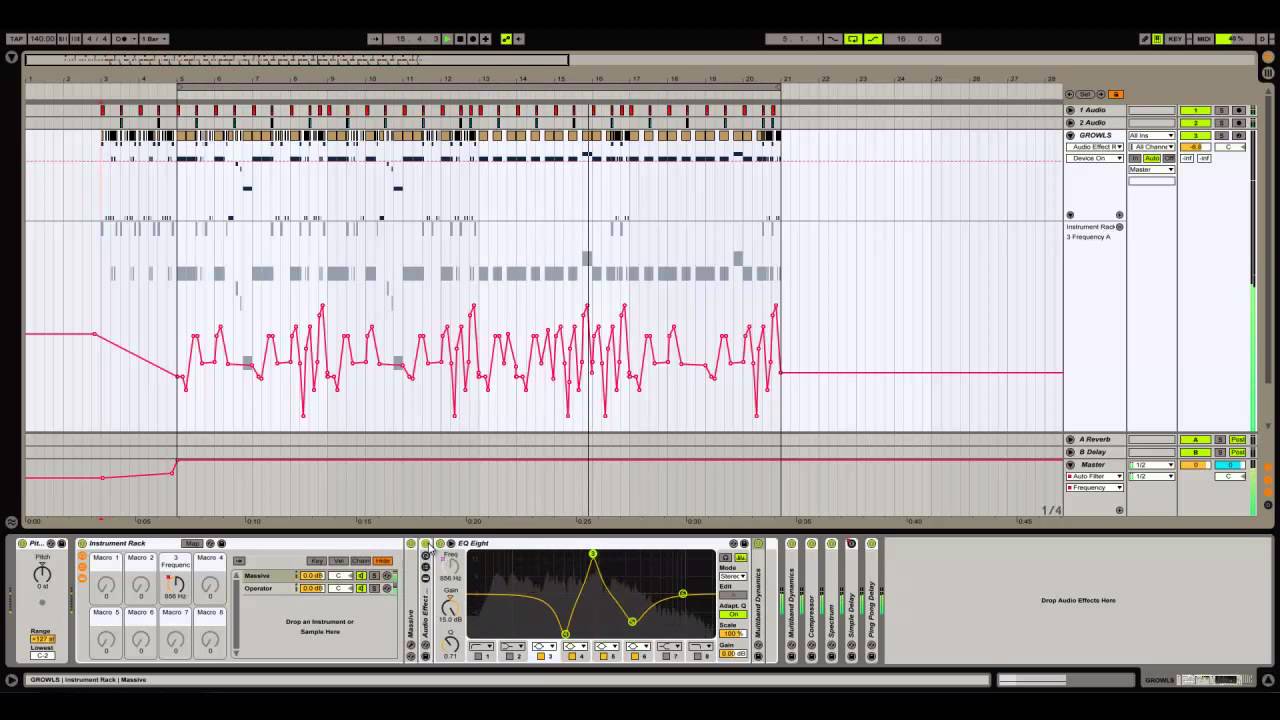
Task: Jump to the next locator arrow
Action: [1100, 94]
